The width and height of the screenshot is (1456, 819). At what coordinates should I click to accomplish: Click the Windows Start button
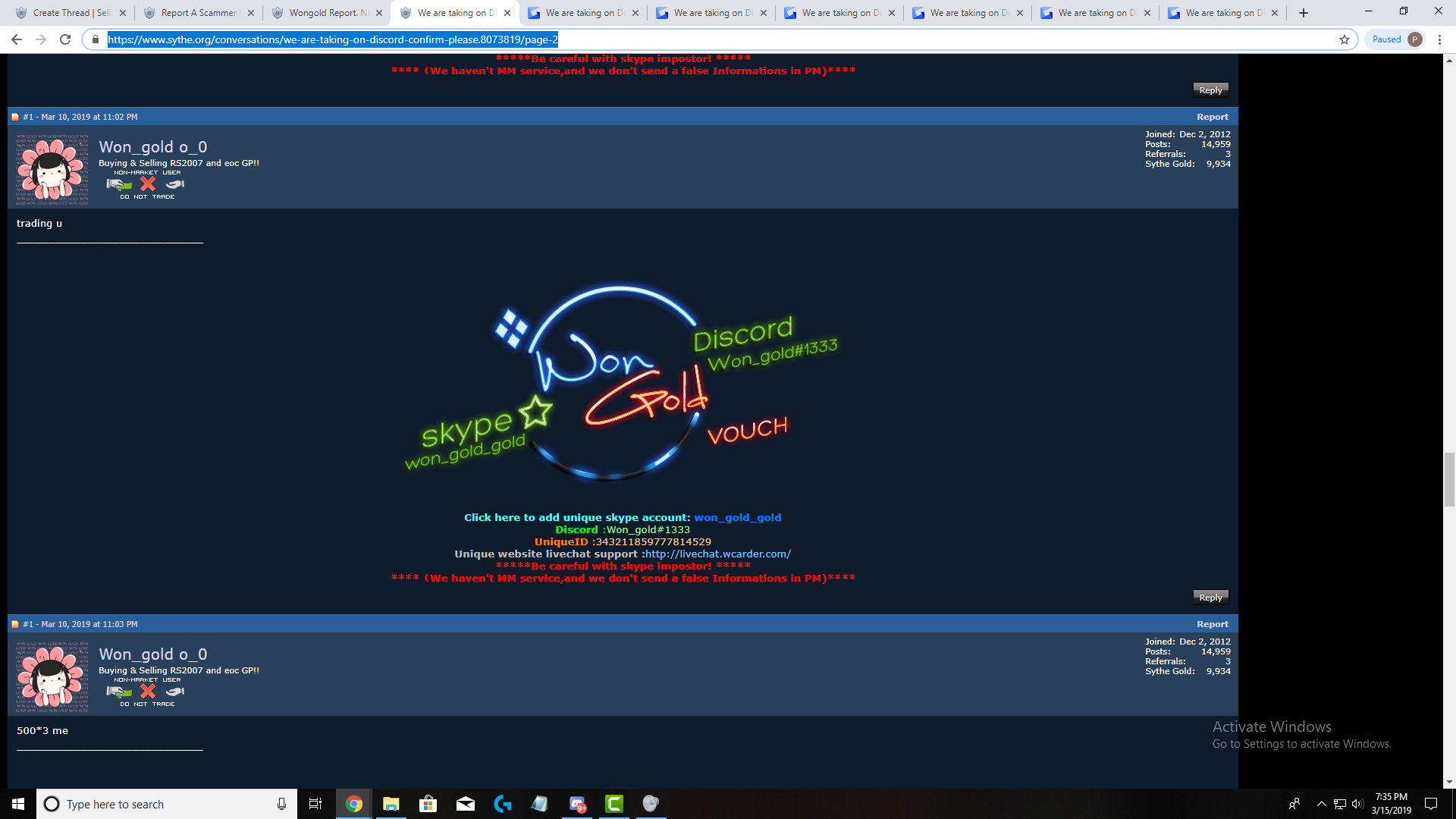click(18, 804)
